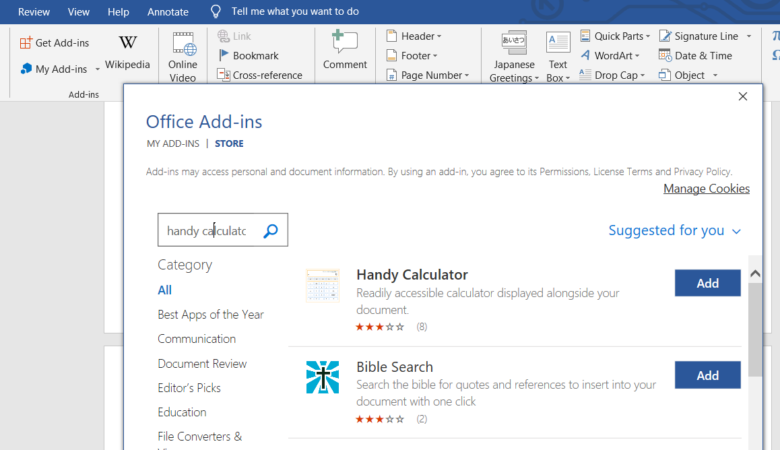Open the View ribbon tab
Image resolution: width=780 pixels, height=450 pixels.
(79, 12)
